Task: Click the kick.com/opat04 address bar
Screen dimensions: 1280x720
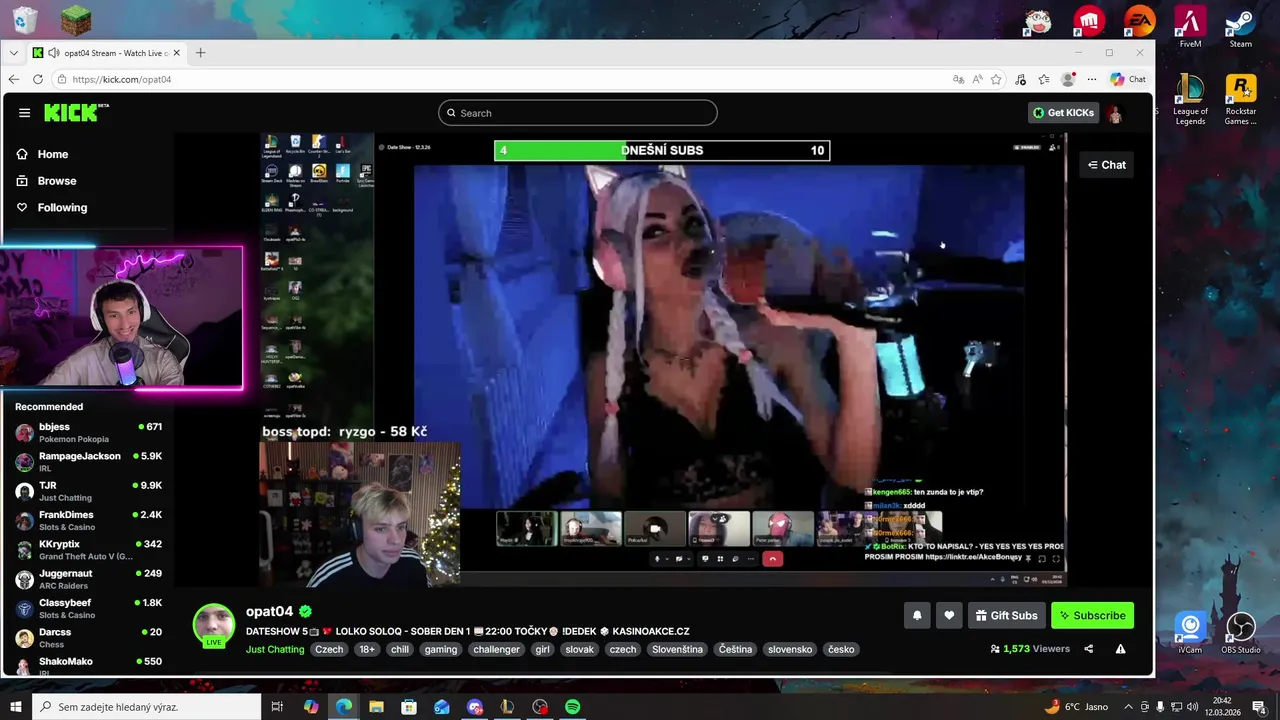Action: click(500, 79)
